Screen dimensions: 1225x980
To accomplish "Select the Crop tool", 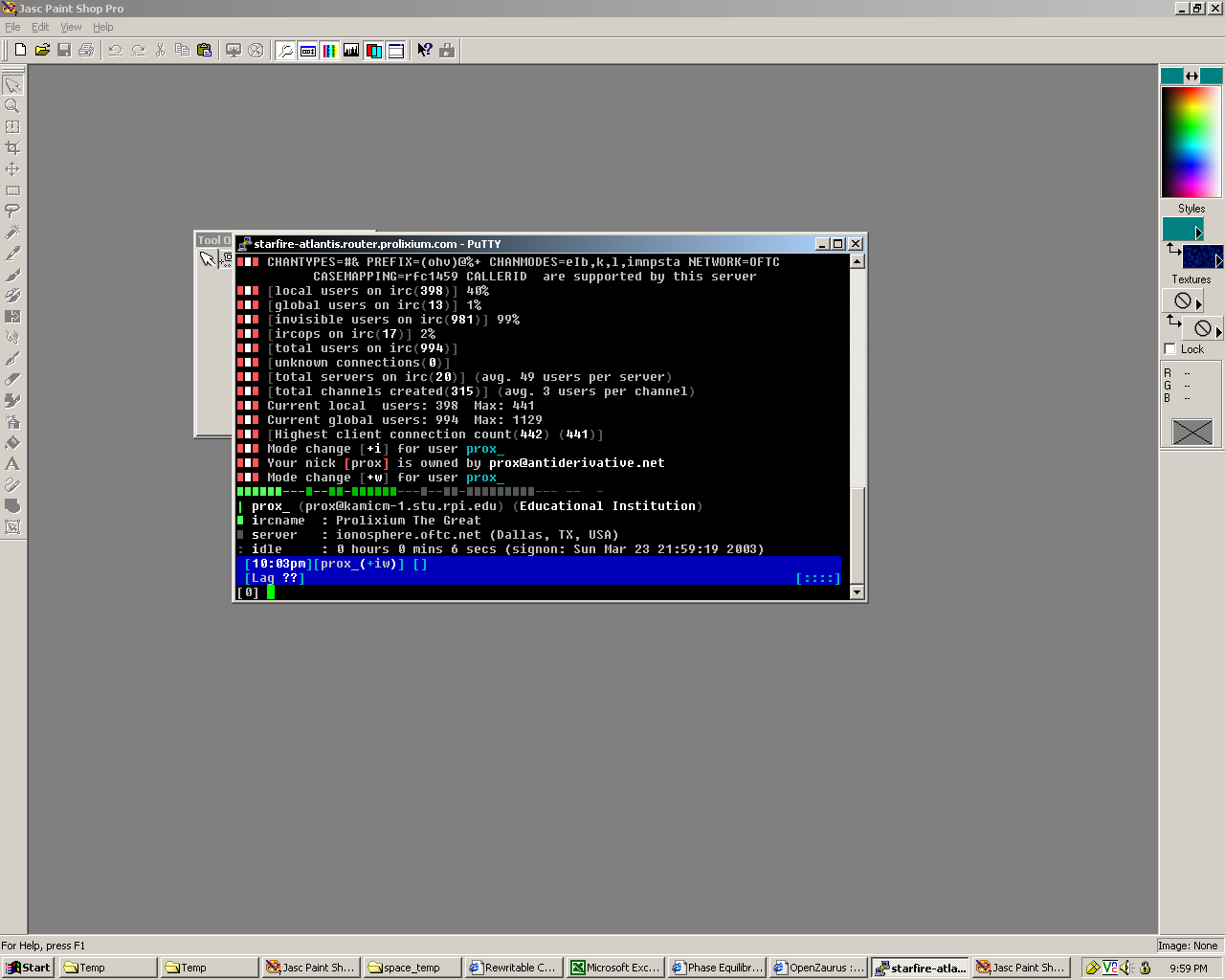I will tap(12, 148).
